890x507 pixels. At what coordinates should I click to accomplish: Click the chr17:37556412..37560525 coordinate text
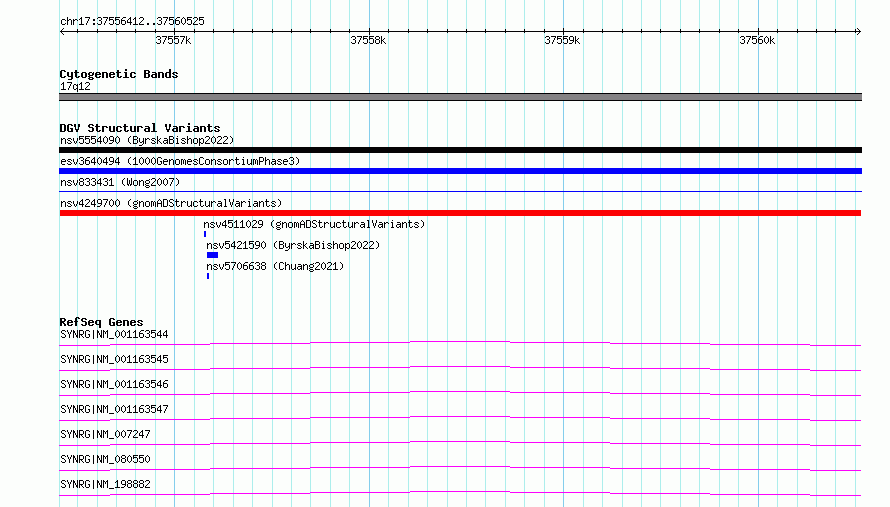(132, 21)
